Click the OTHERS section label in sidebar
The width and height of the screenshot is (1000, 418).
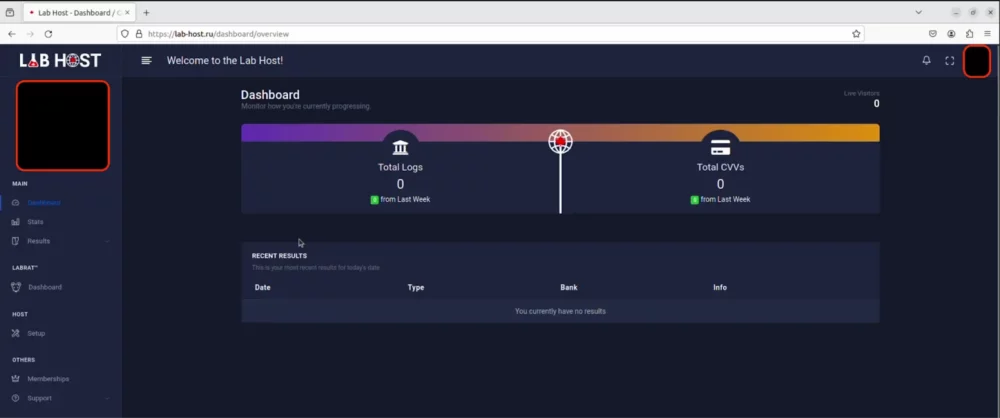pos(24,360)
